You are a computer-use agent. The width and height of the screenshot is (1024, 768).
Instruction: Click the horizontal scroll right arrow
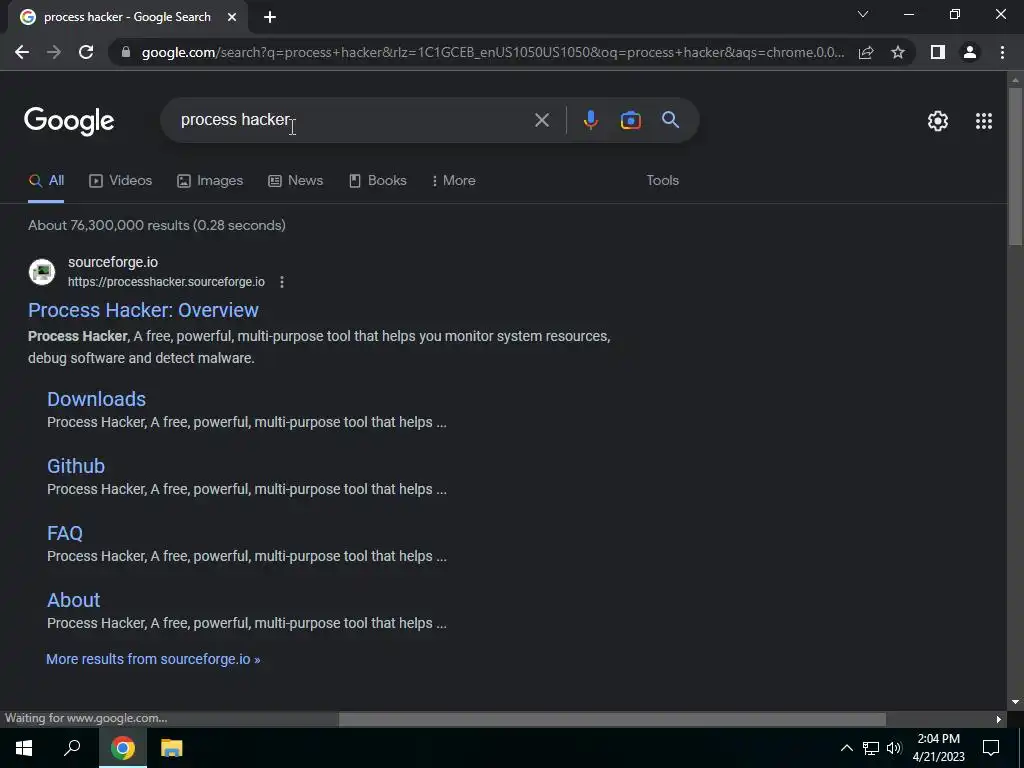coord(999,720)
